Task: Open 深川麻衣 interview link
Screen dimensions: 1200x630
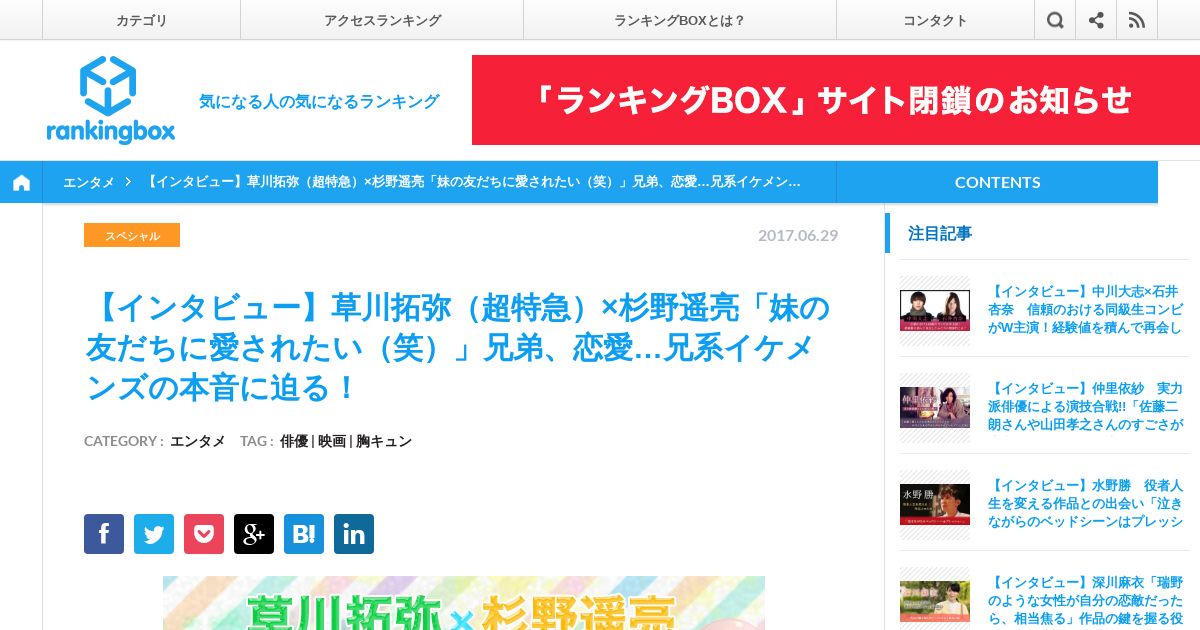Action: click(x=1085, y=599)
